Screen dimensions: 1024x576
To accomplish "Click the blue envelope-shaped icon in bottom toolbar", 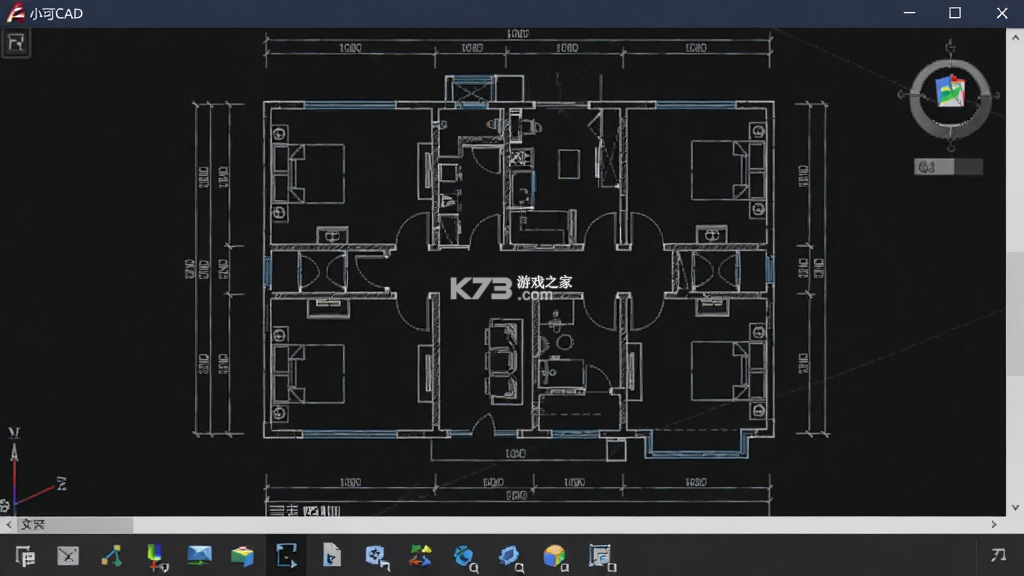I will point(199,555).
